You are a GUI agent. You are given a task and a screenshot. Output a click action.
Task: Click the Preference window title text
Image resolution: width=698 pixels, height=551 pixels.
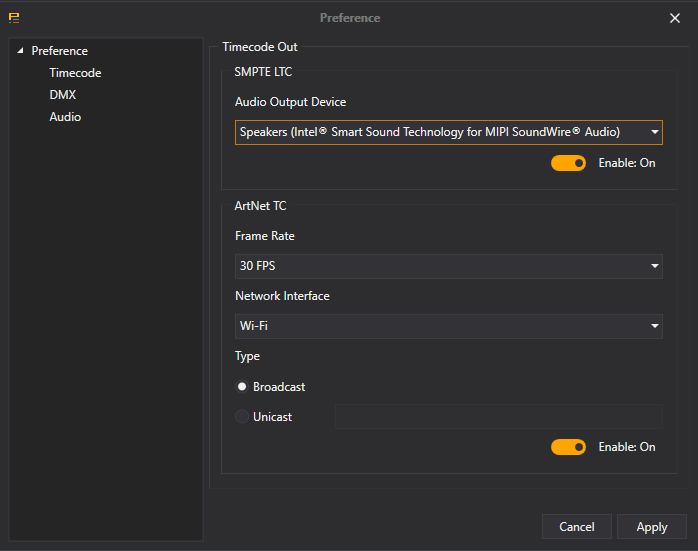(x=349, y=18)
